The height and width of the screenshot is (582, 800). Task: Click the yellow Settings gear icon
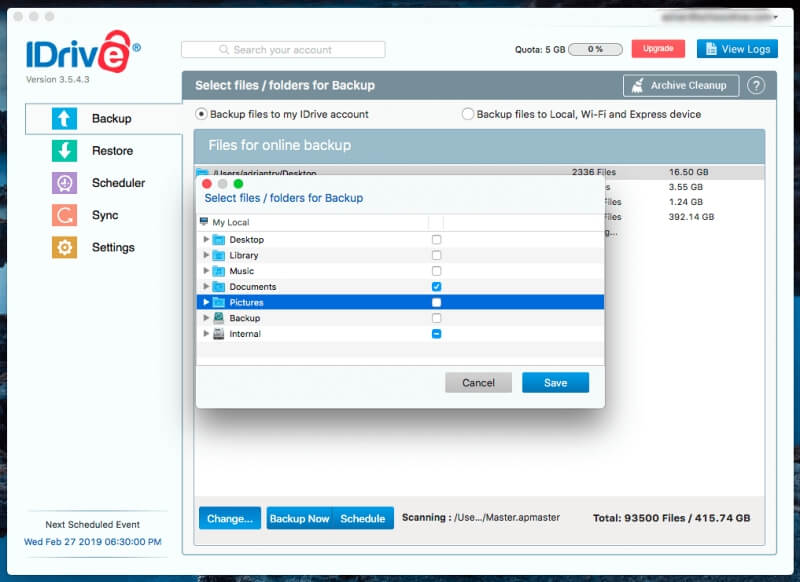point(64,247)
